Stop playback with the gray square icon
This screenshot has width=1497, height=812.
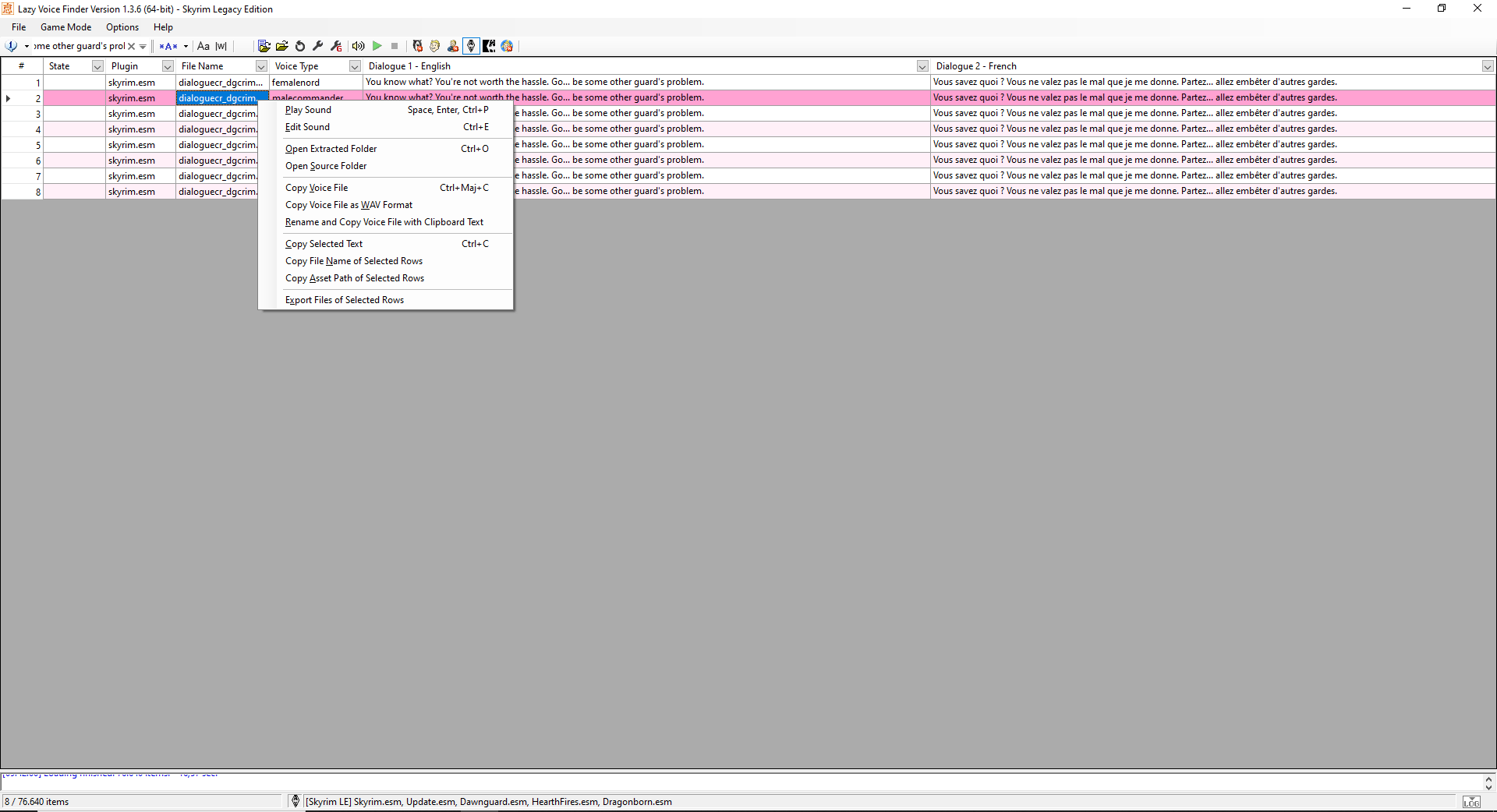pyautogui.click(x=395, y=46)
